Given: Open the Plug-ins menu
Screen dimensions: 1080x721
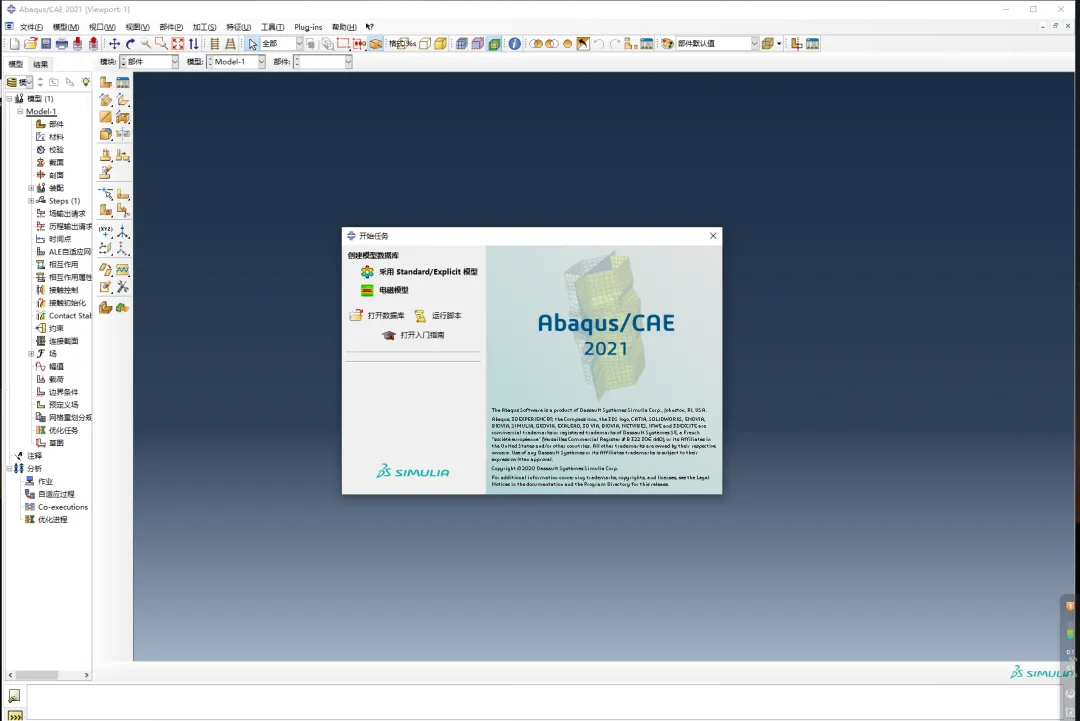Looking at the screenshot, I should [308, 27].
